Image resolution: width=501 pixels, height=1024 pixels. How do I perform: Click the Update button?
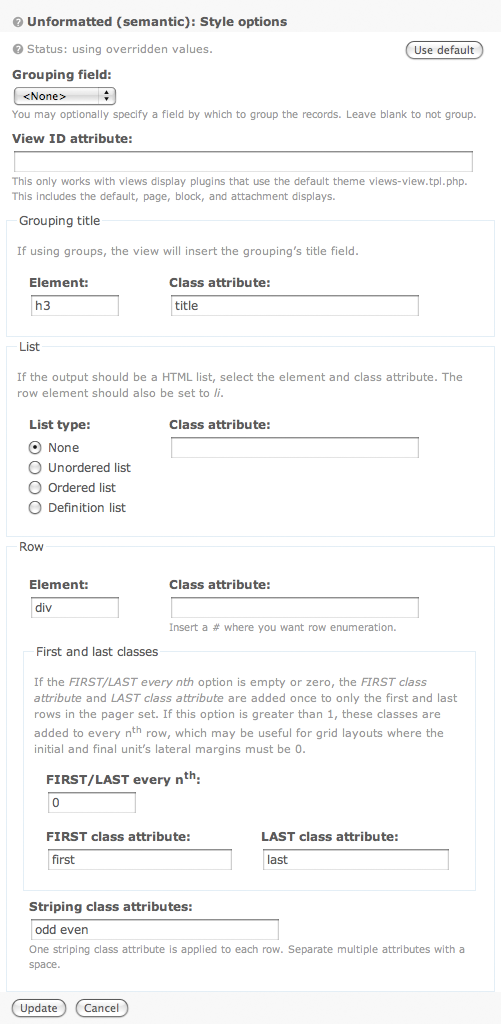39,1008
